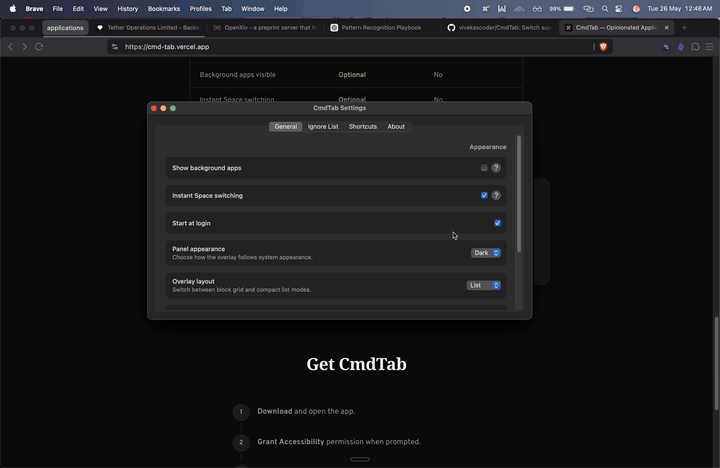
Task: Click the Grant Accessibility step text
Action: click(339, 442)
